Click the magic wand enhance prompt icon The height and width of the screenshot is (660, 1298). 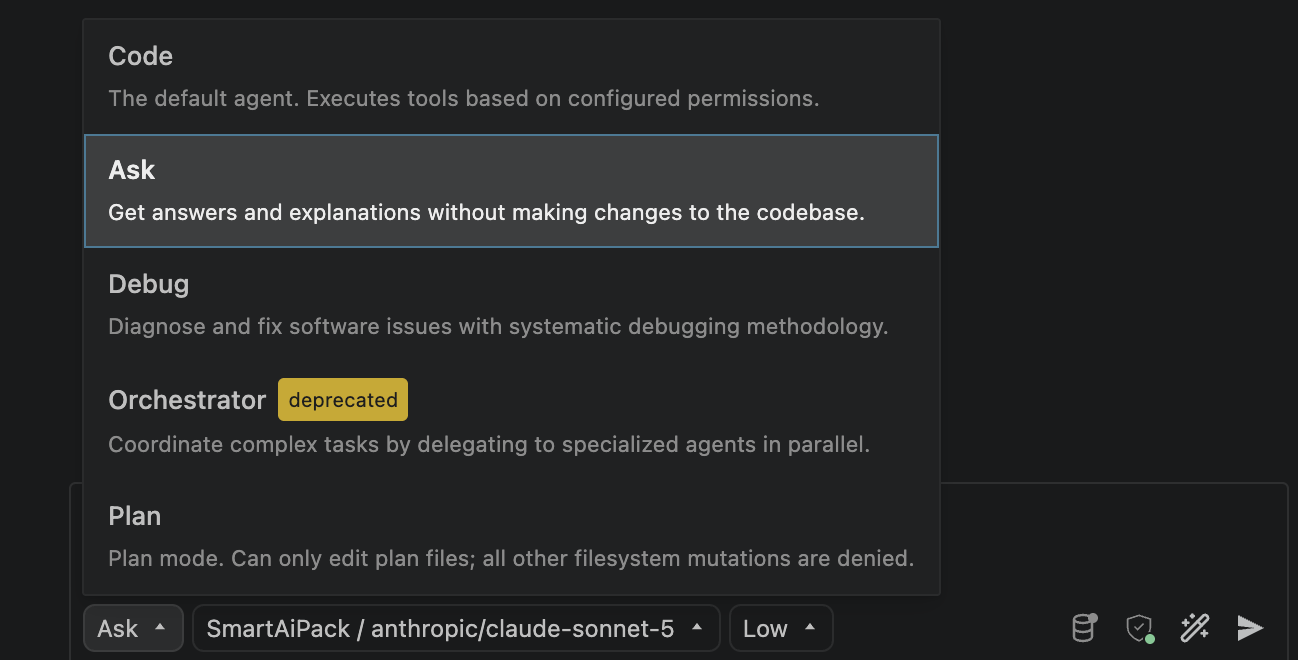point(1195,628)
